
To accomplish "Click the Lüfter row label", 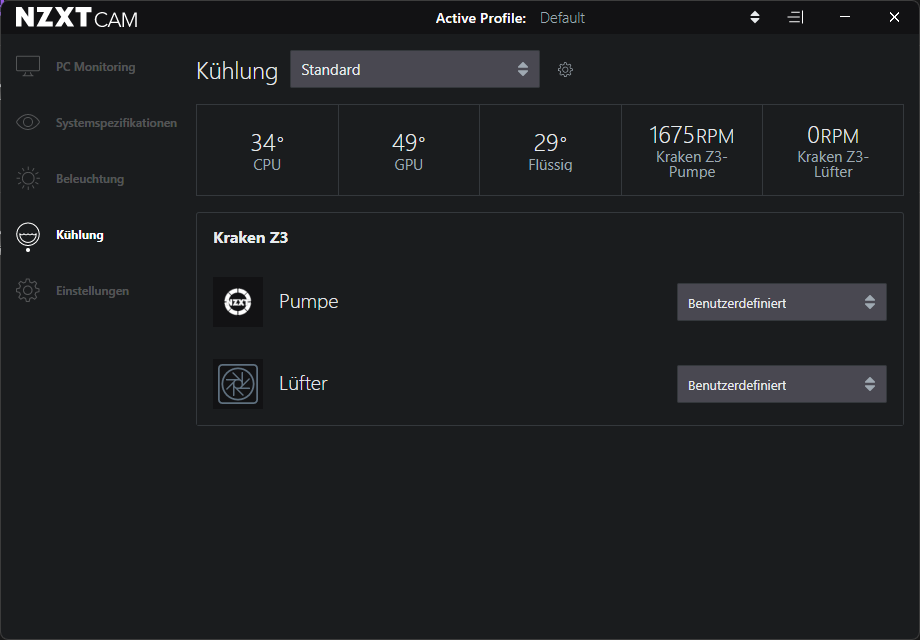I will click(303, 383).
